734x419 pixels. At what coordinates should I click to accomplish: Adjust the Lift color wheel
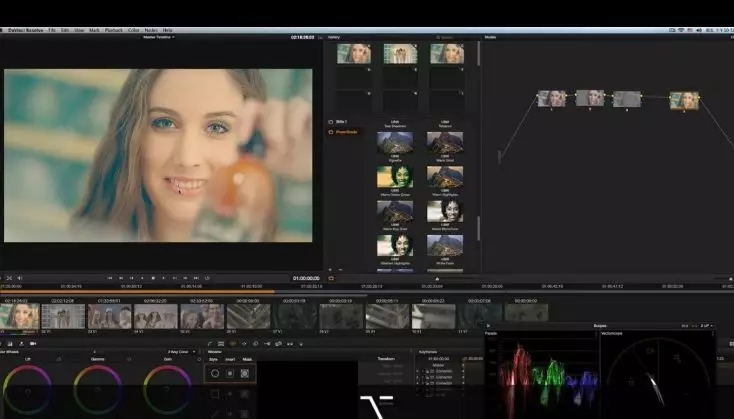click(x=27, y=390)
